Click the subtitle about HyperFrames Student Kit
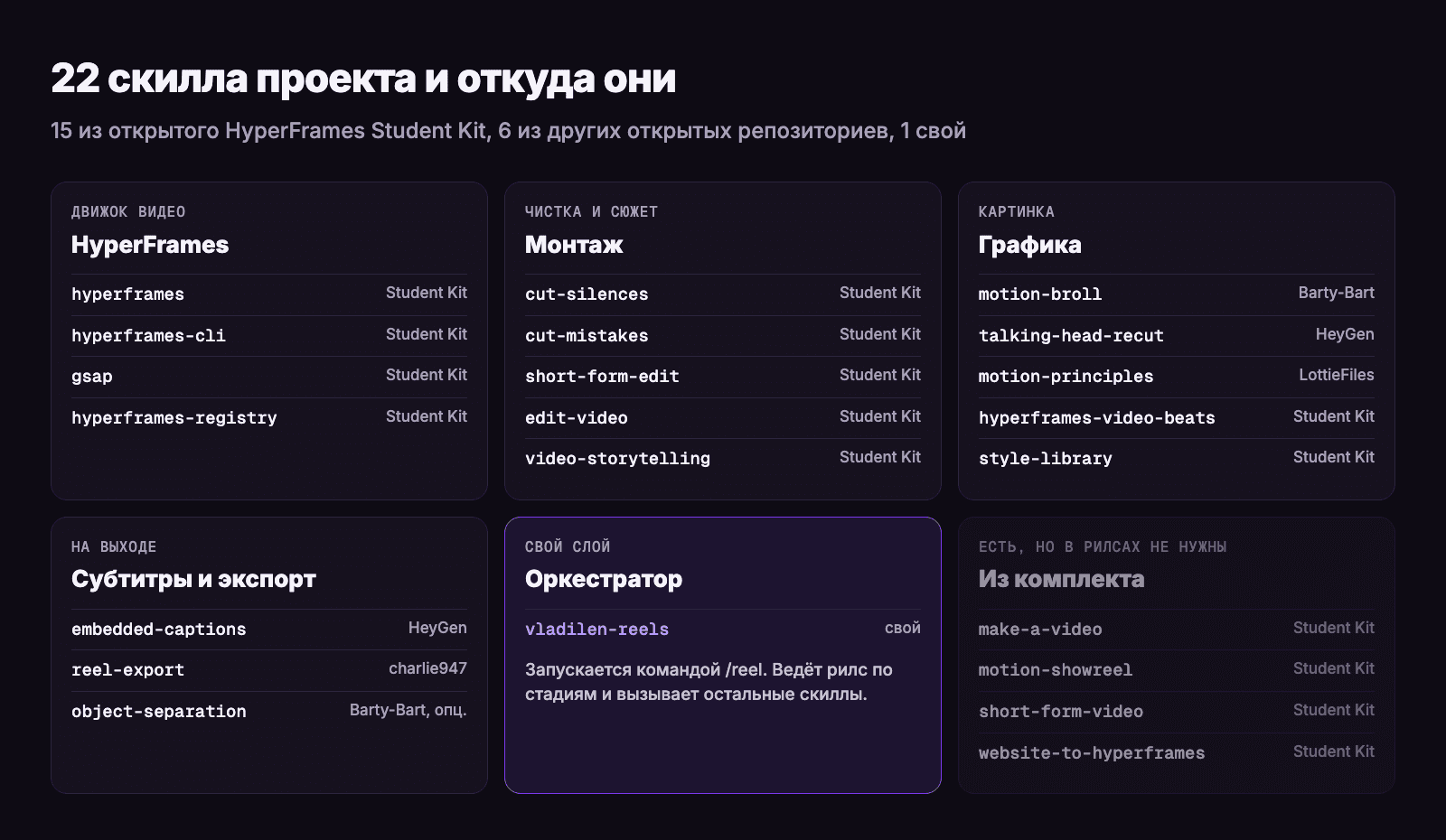The width and height of the screenshot is (1446, 840). (x=508, y=131)
